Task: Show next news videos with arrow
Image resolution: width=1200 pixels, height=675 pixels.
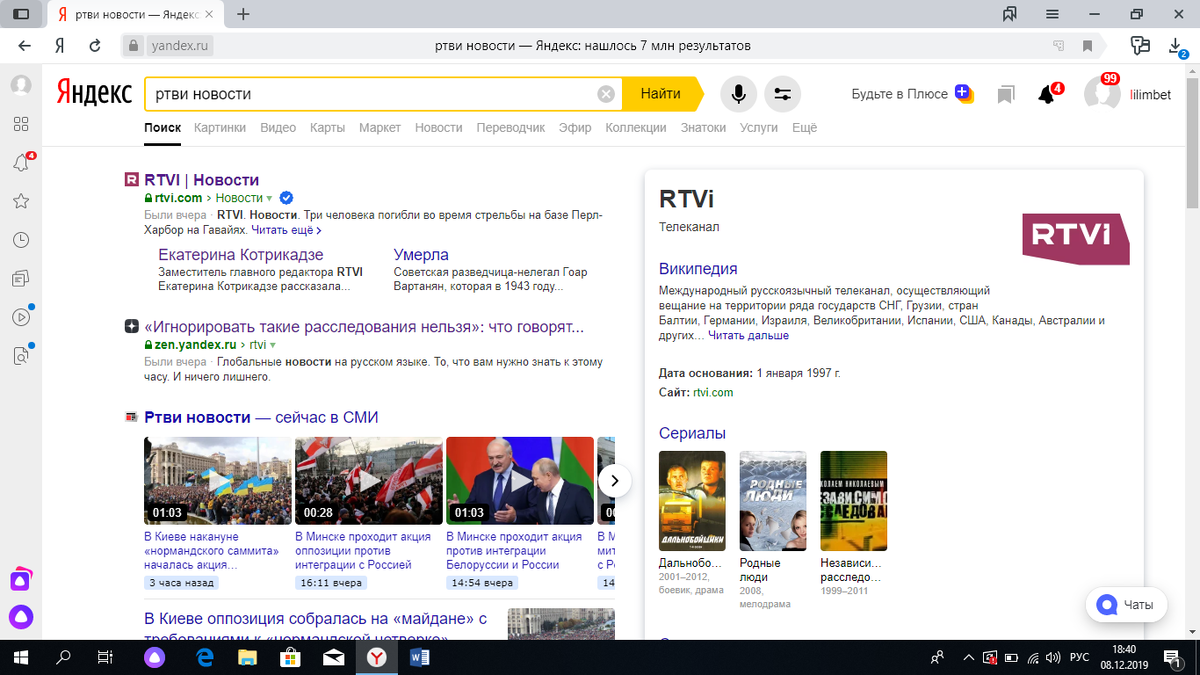Action: tap(614, 481)
